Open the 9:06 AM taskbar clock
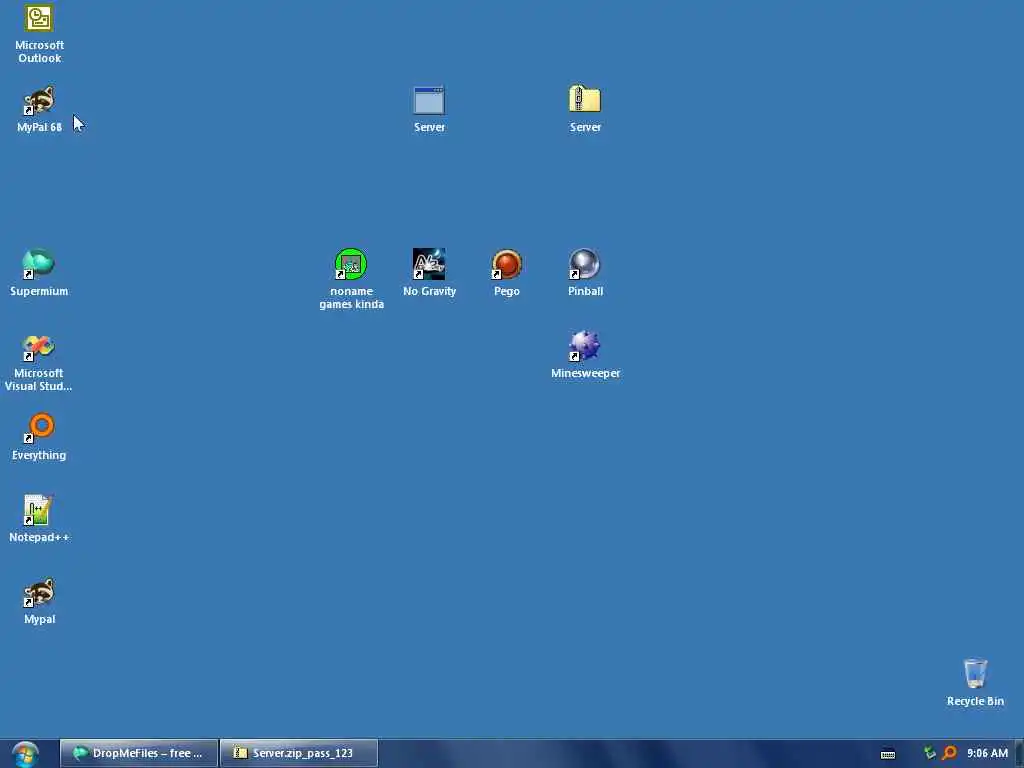Screen dimensions: 1024x768 click(987, 753)
